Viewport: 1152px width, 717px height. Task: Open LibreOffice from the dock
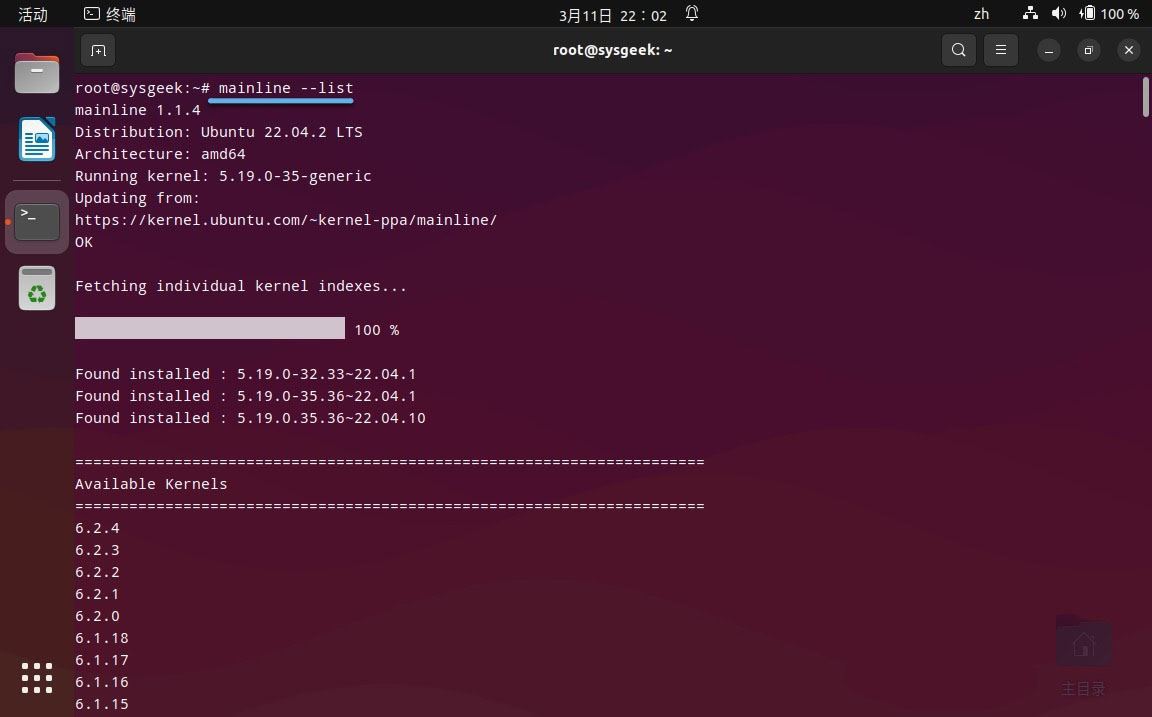click(37, 140)
